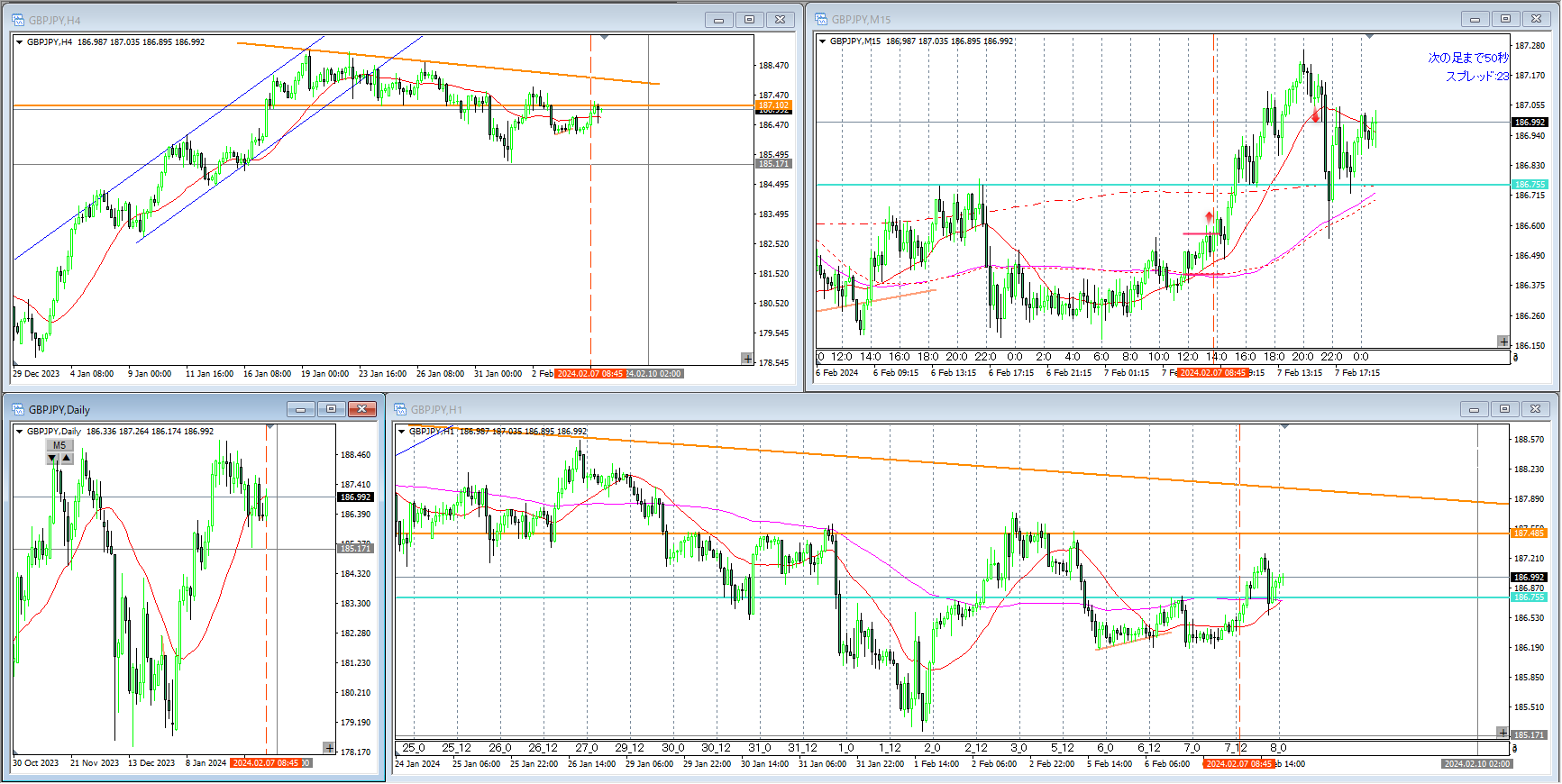Screen dimensions: 1562x784
Task: Click the 24 Jan 2024 date label in H1
Action: tap(417, 763)
